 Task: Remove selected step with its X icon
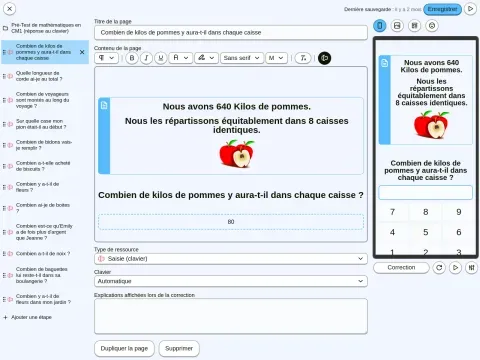82,52
